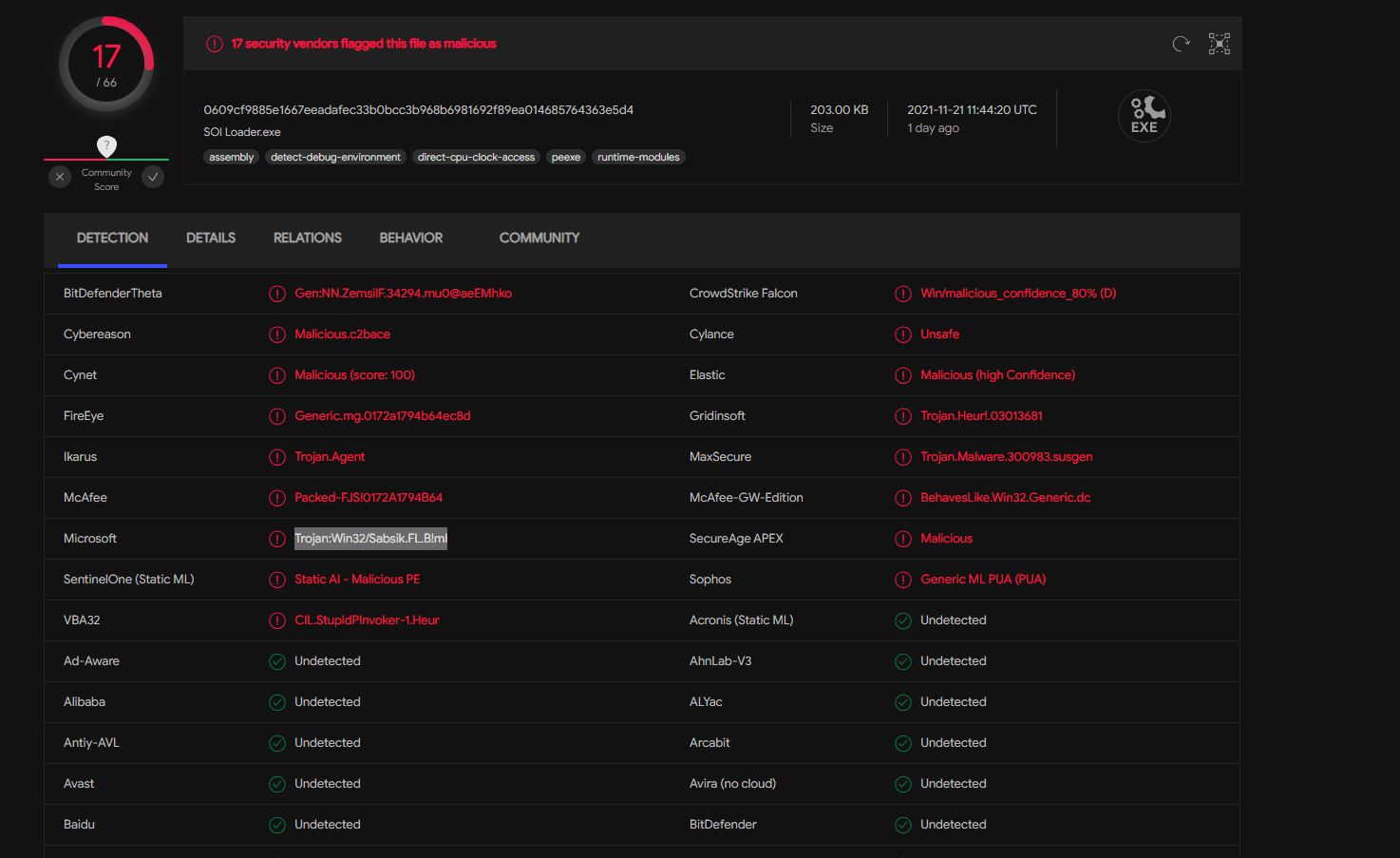Click the detect-debug-environment tag
The height and width of the screenshot is (858, 1400).
[335, 157]
